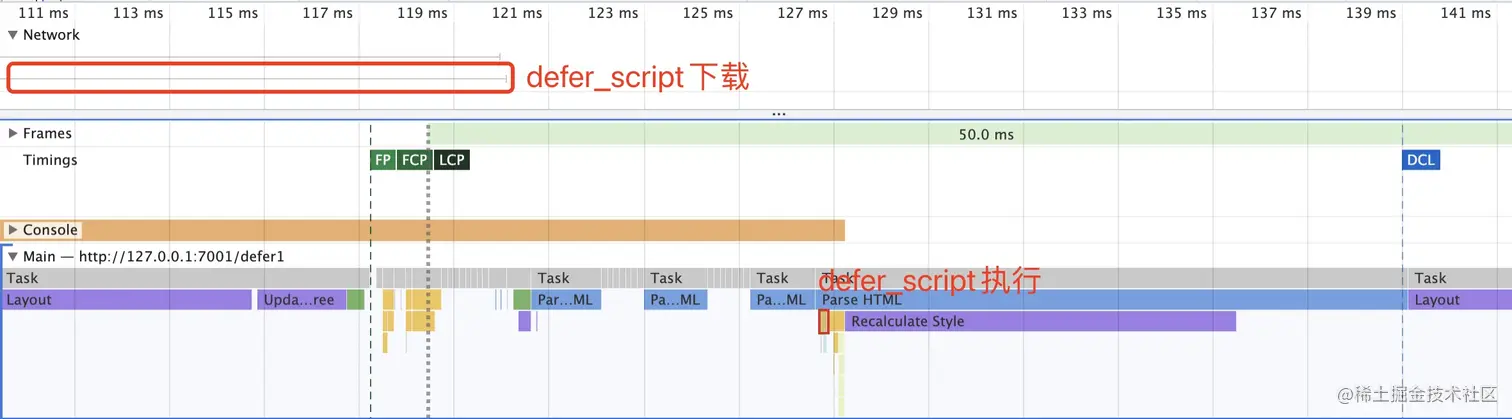The image size is (1512, 419).
Task: Select the green block adjoining Upda...ree
Action: pyautogui.click(x=356, y=300)
